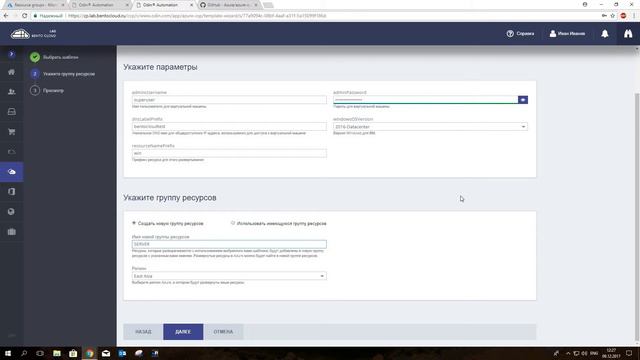Click the ДАЛЕЕ button
This screenshot has height=360, width=640.
(183, 331)
